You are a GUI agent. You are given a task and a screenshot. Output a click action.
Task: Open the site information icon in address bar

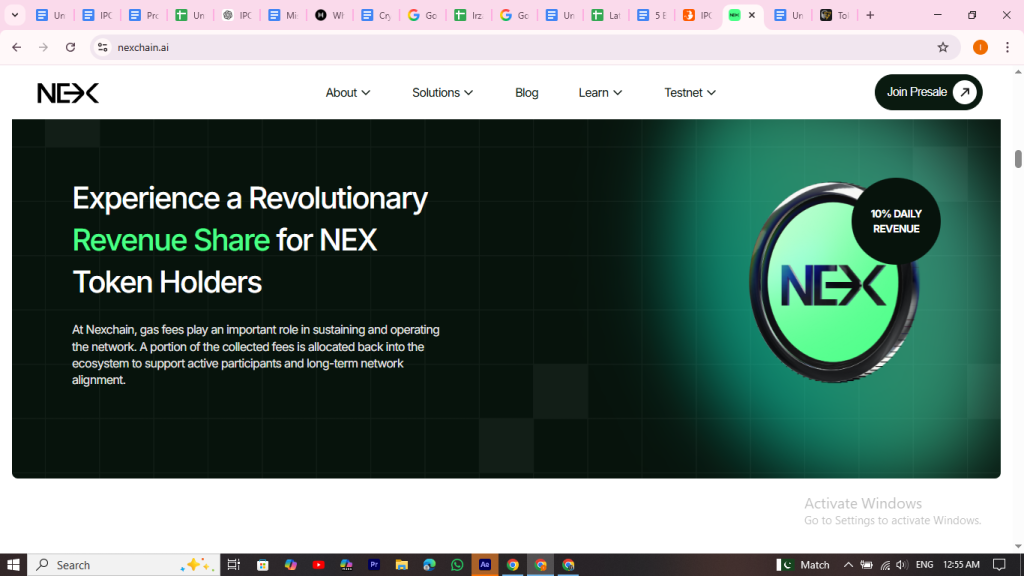pyautogui.click(x=103, y=47)
